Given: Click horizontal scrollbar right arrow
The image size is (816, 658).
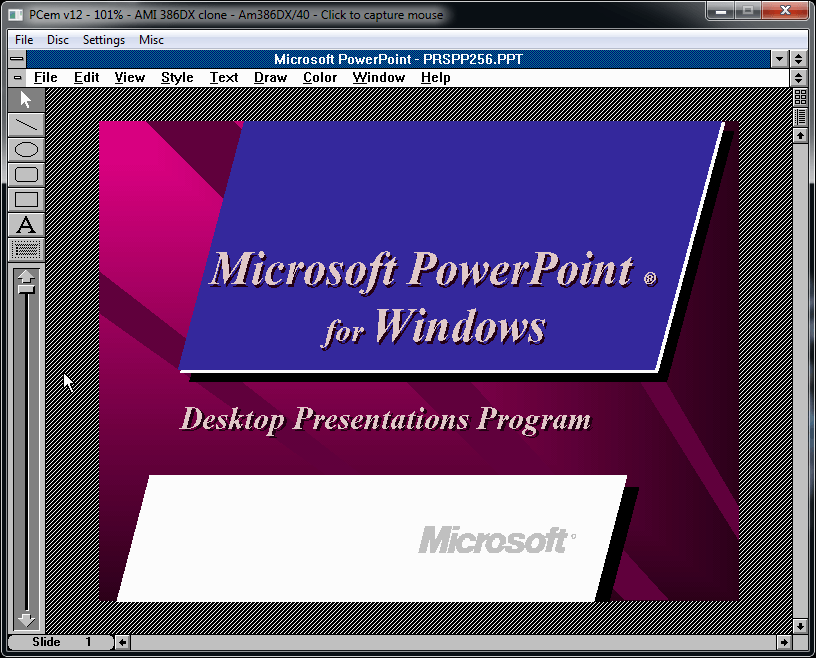Looking at the screenshot, I should (x=784, y=642).
